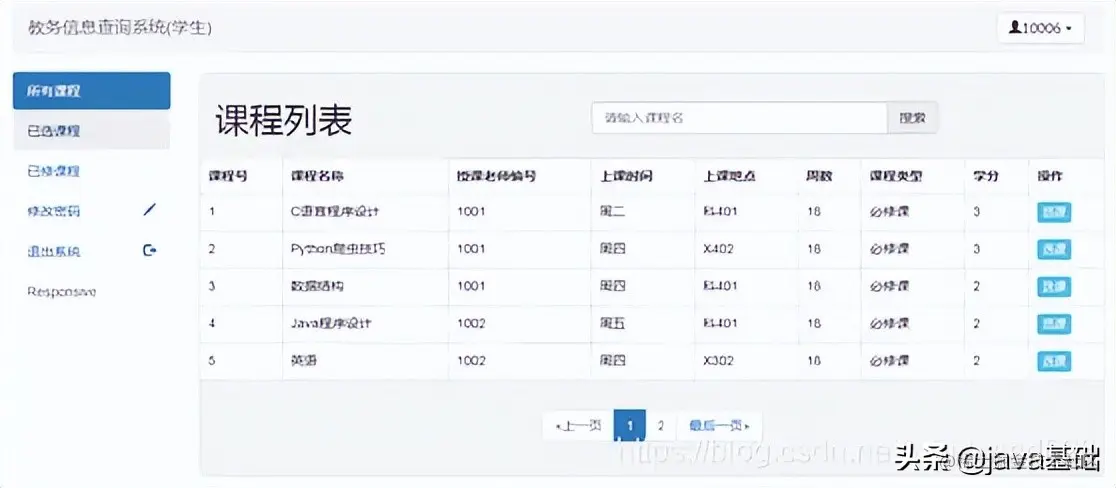The height and width of the screenshot is (488, 1116).
Task: Select page 1 in pagination
Action: coord(630,425)
